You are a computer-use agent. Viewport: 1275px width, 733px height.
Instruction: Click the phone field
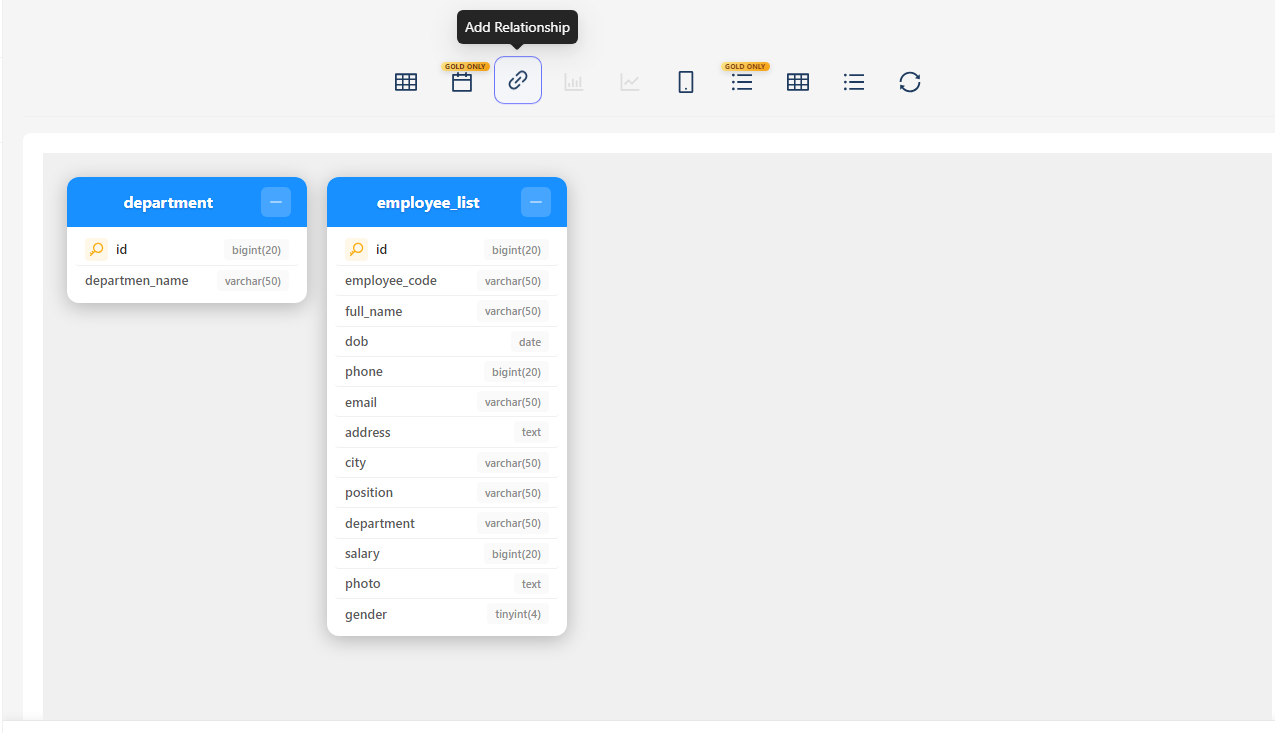[x=447, y=372]
